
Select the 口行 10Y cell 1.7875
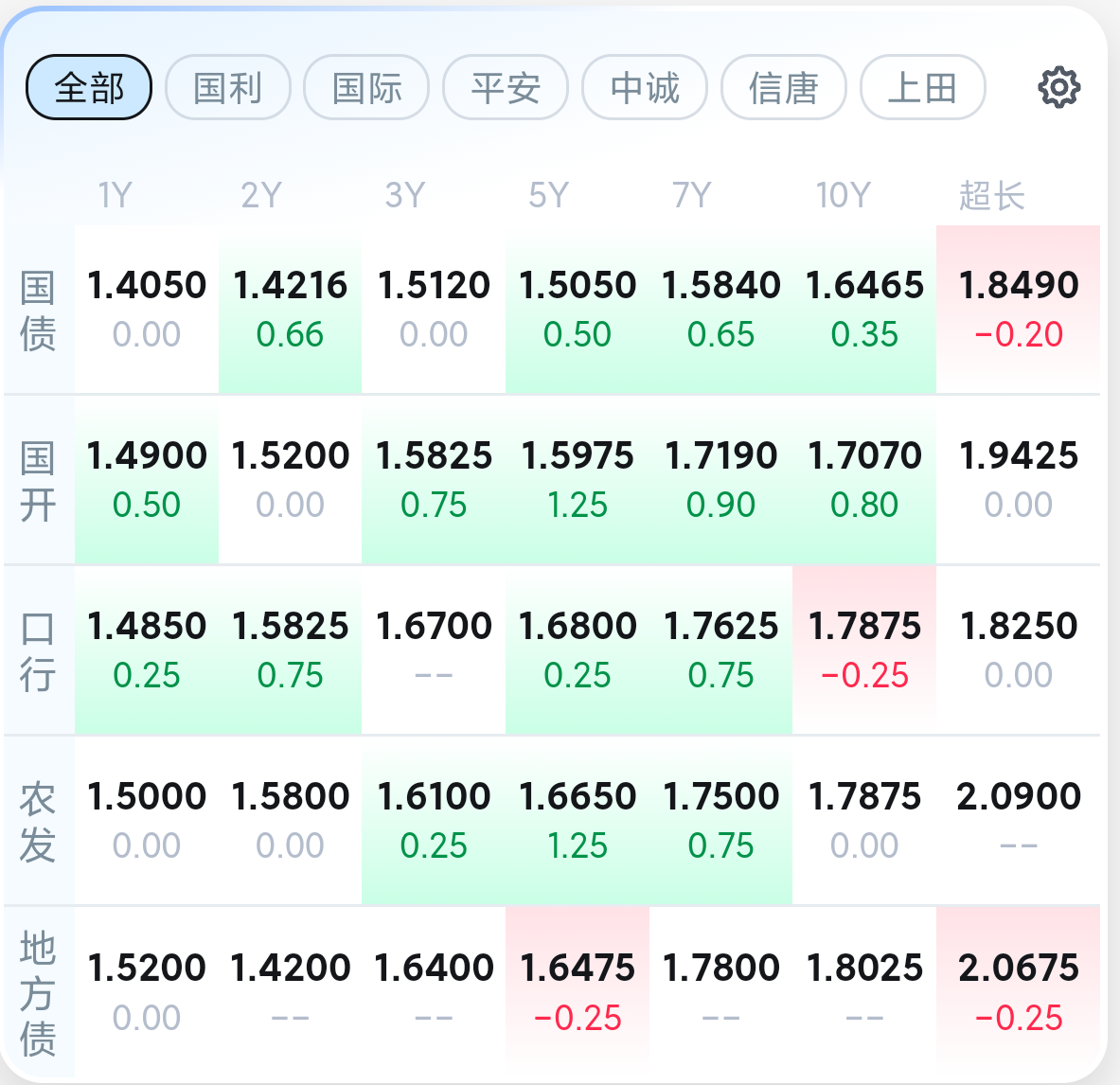tap(863, 649)
